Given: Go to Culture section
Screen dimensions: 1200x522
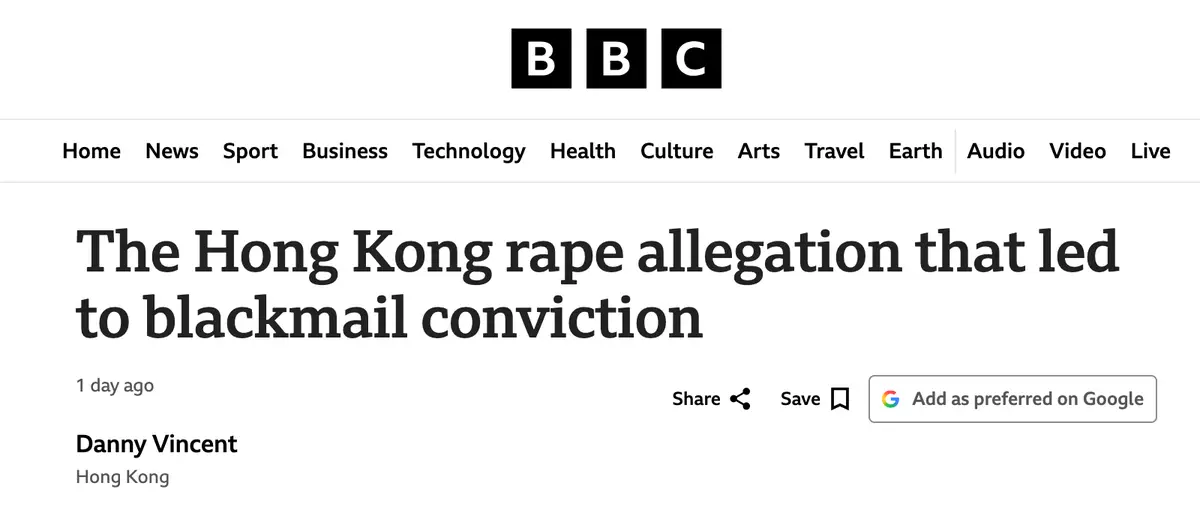Looking at the screenshot, I should [x=677, y=151].
